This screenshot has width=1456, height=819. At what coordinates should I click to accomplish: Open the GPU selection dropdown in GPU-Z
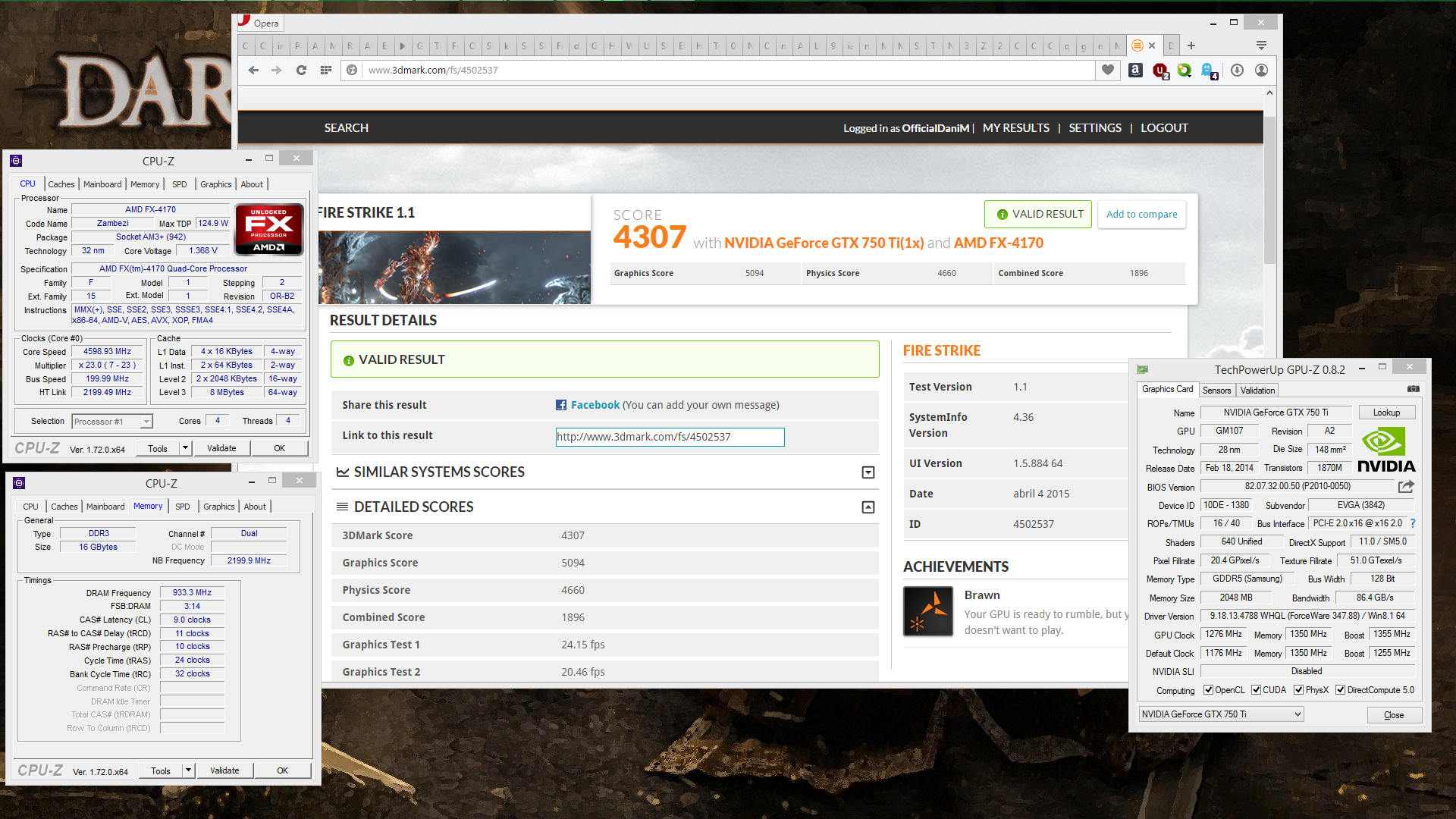pyautogui.click(x=1221, y=714)
